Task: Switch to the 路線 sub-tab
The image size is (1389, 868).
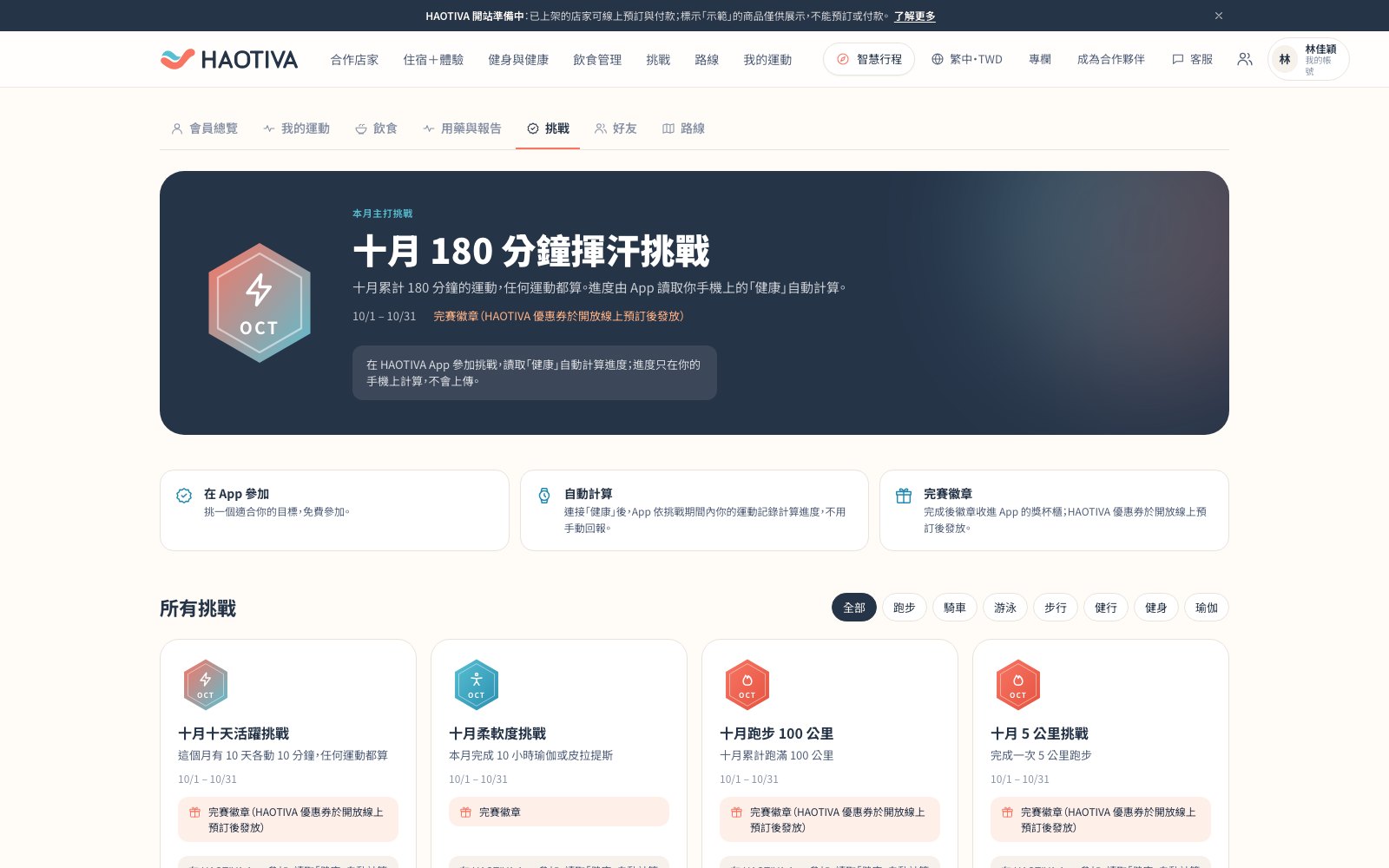Action: [683, 128]
